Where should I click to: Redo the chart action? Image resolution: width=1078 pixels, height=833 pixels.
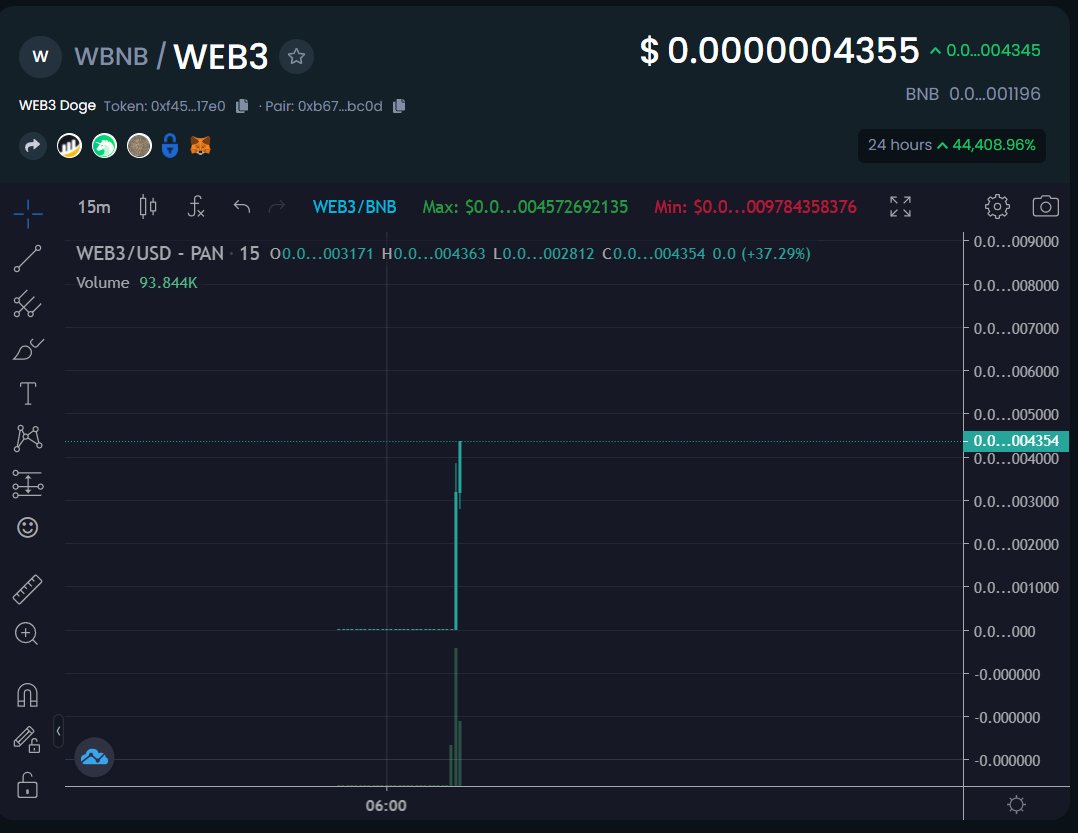coord(276,207)
